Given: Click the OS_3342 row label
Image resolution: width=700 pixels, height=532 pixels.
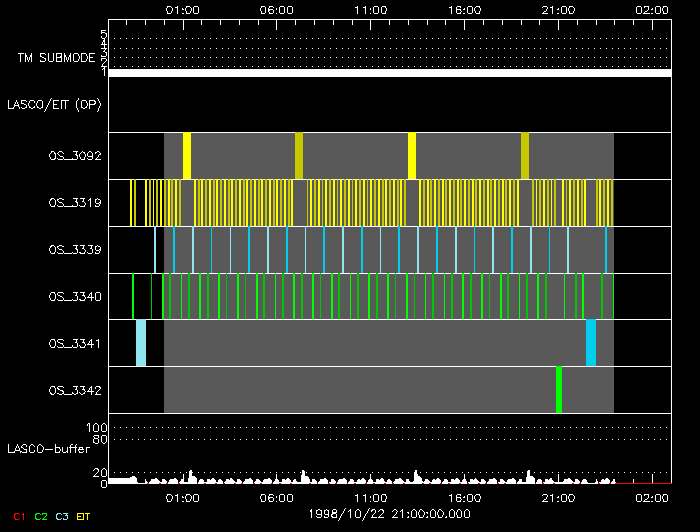Looking at the screenshot, I should pos(73,389).
